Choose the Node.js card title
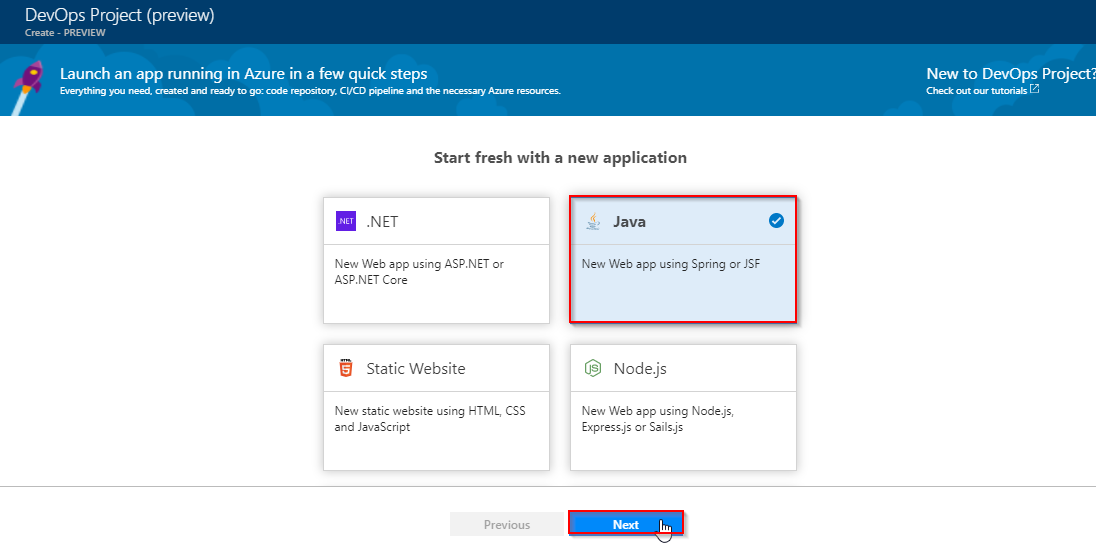 (x=640, y=368)
